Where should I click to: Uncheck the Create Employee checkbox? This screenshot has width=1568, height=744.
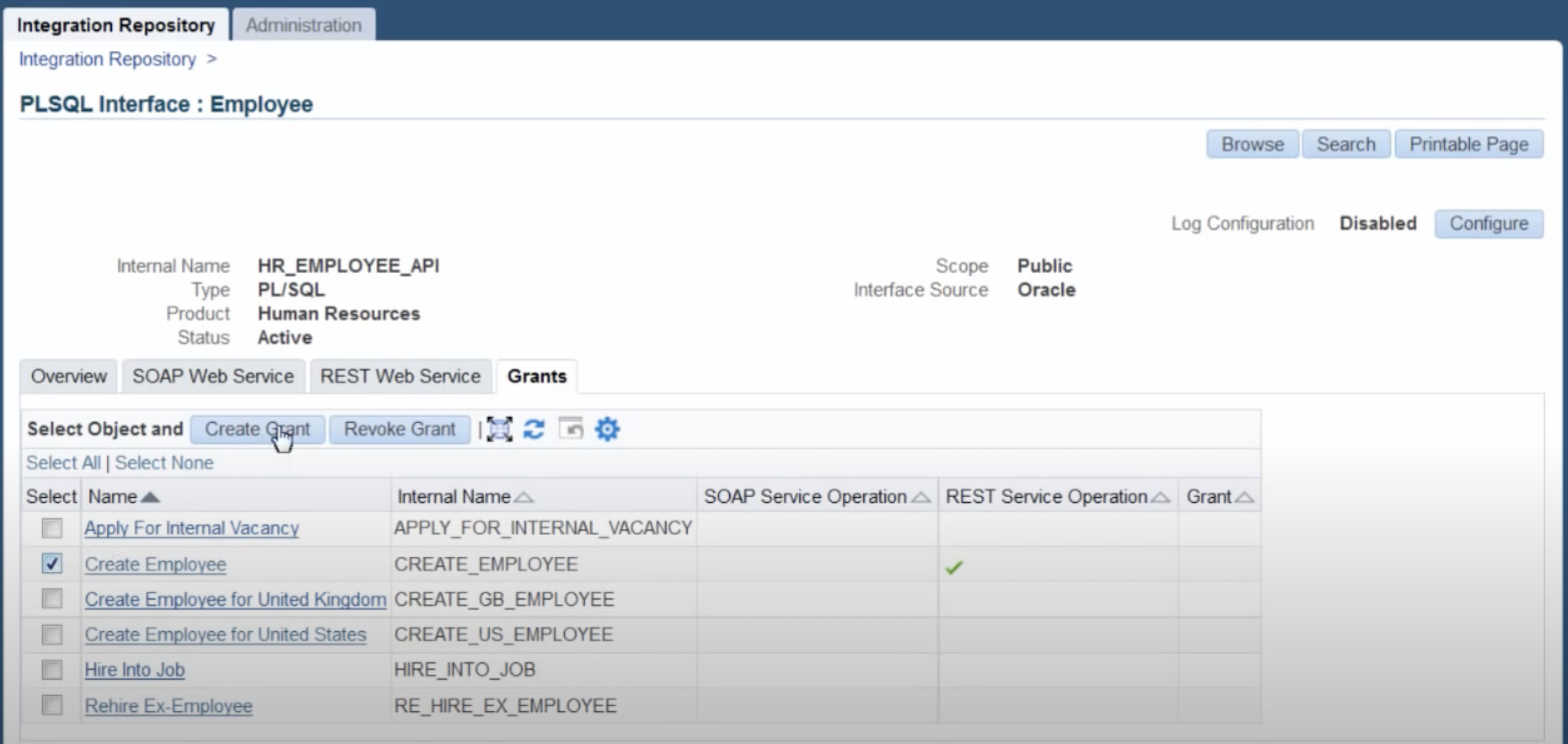point(52,564)
